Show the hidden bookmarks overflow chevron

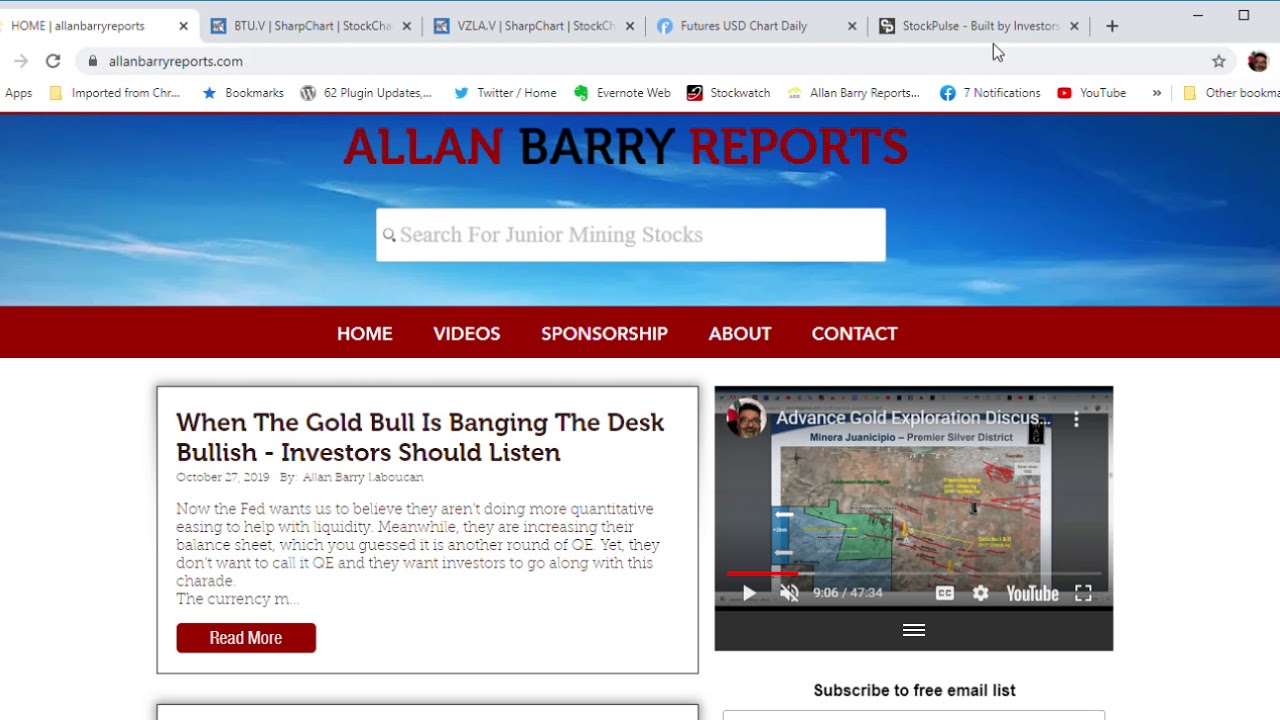click(x=1156, y=93)
